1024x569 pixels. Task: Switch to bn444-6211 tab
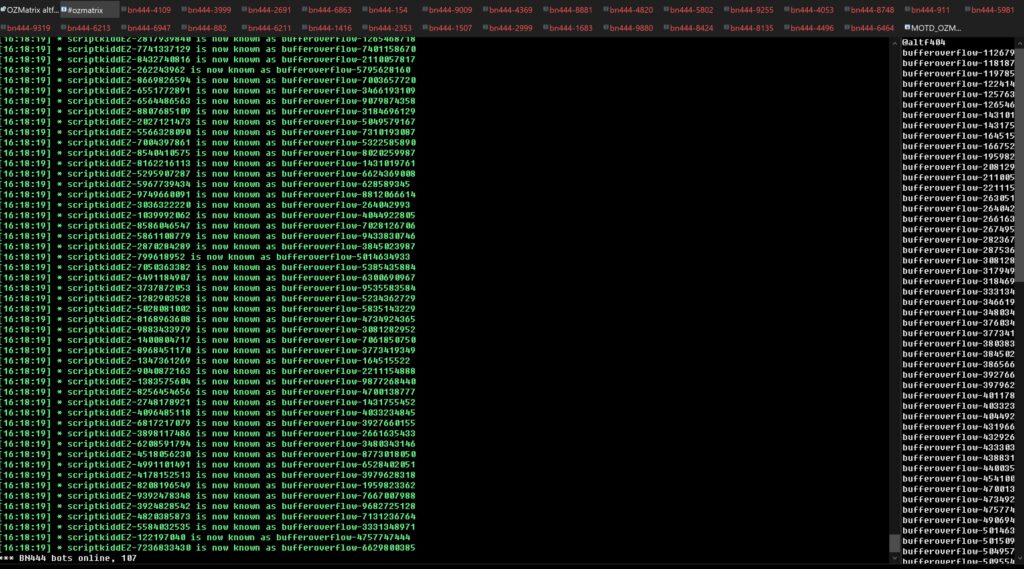click(266, 28)
